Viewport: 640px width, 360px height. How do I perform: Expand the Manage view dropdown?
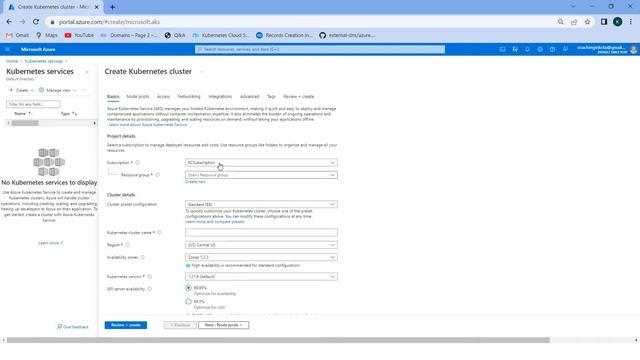pos(58,90)
